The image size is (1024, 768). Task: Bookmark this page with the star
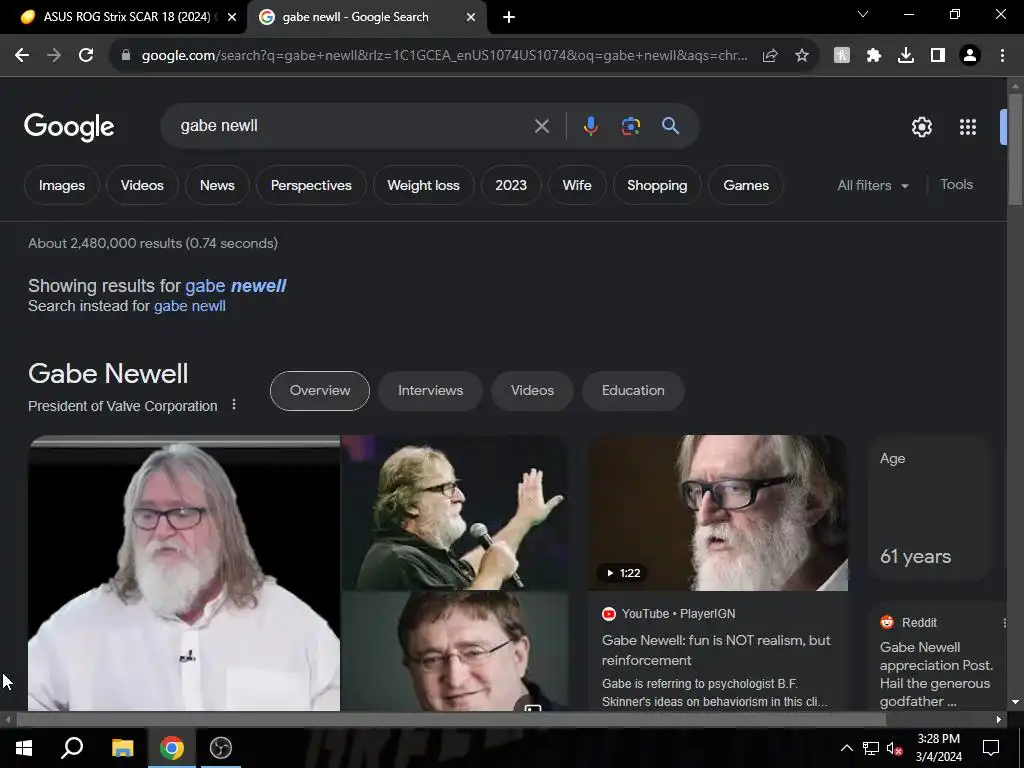pyautogui.click(x=802, y=56)
